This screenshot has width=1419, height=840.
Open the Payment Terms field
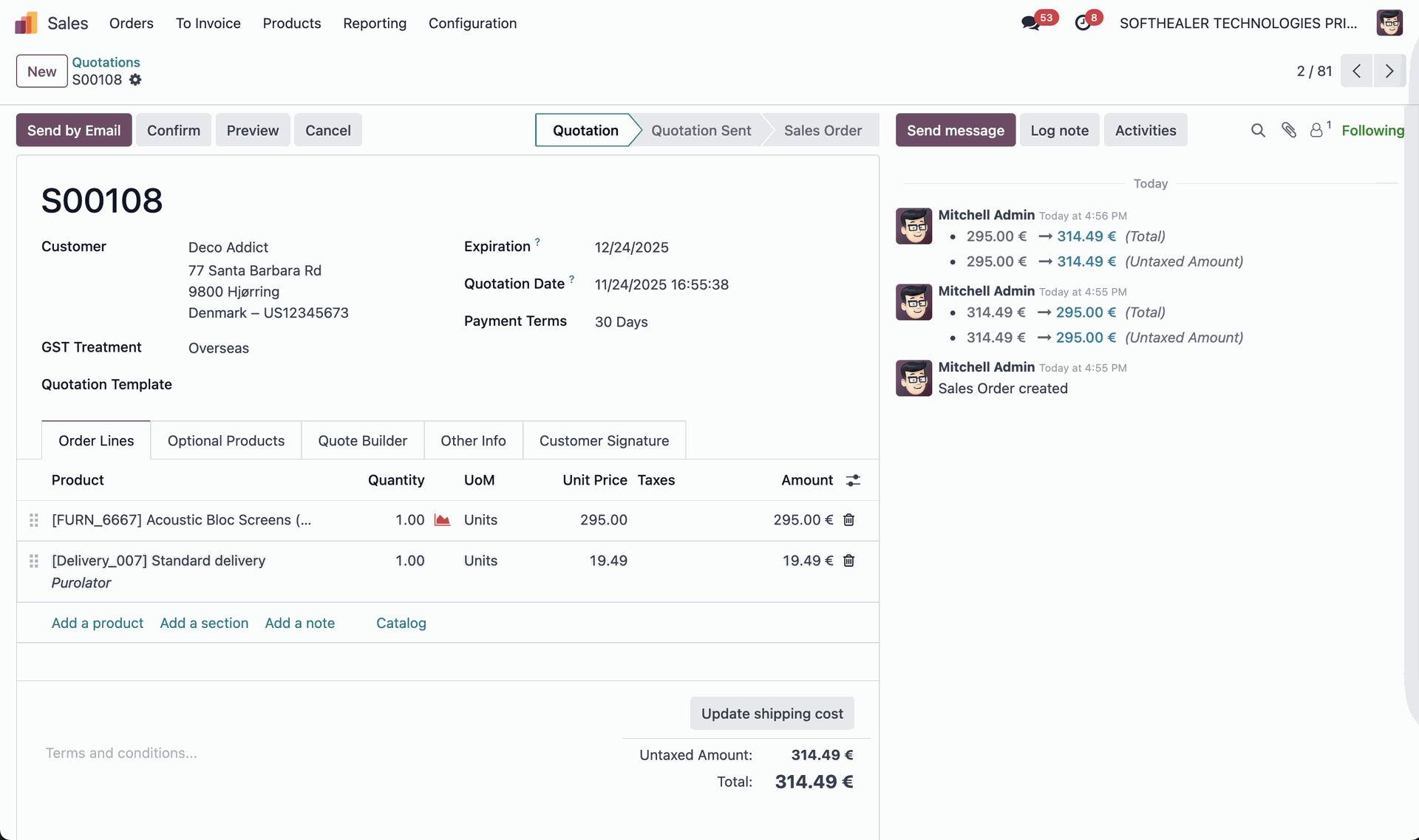[x=622, y=322]
